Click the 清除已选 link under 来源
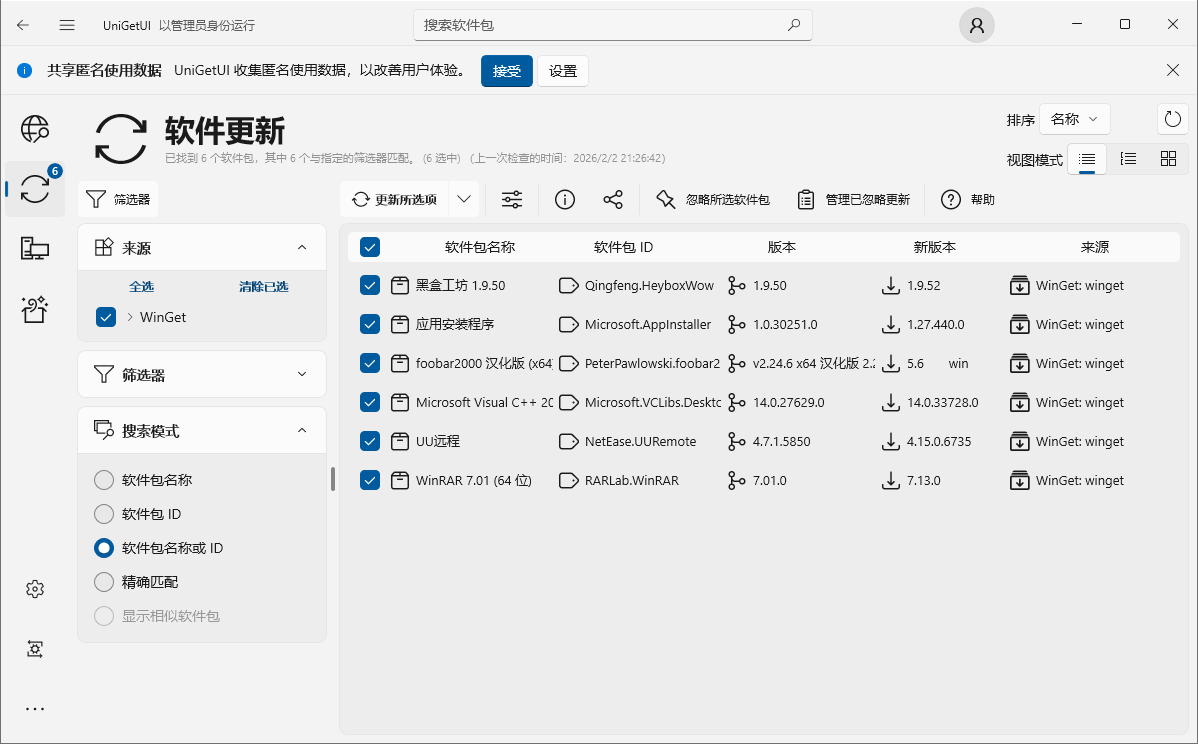 tap(263, 287)
